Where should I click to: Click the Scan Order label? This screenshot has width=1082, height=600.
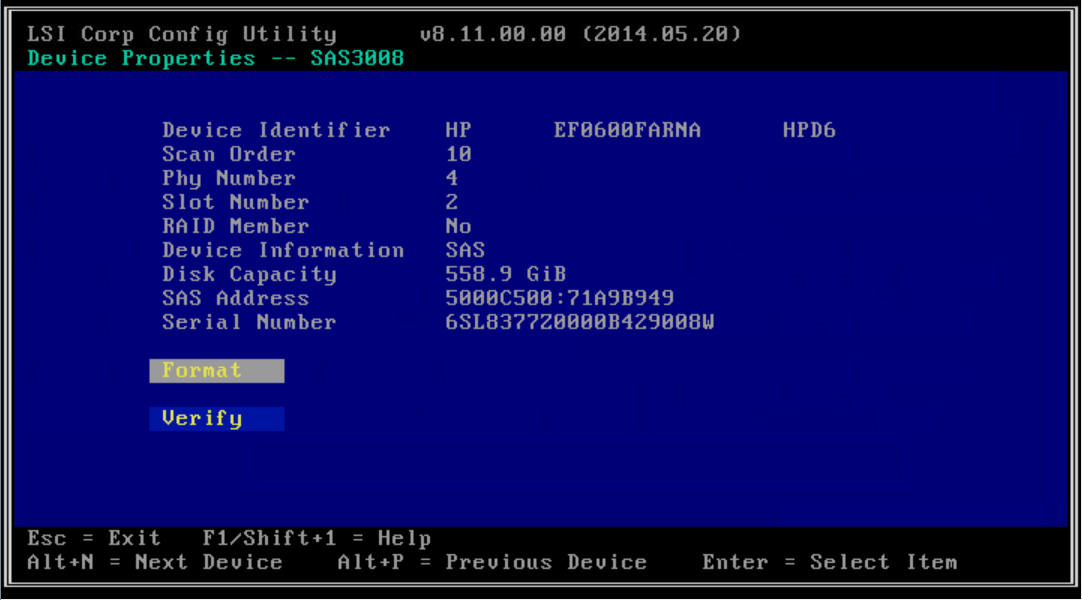tap(228, 154)
